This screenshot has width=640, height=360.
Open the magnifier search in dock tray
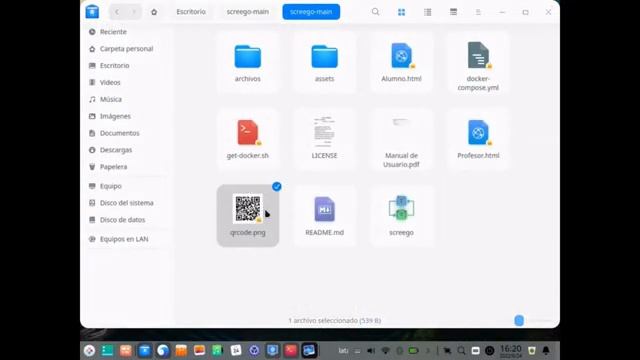461,351
